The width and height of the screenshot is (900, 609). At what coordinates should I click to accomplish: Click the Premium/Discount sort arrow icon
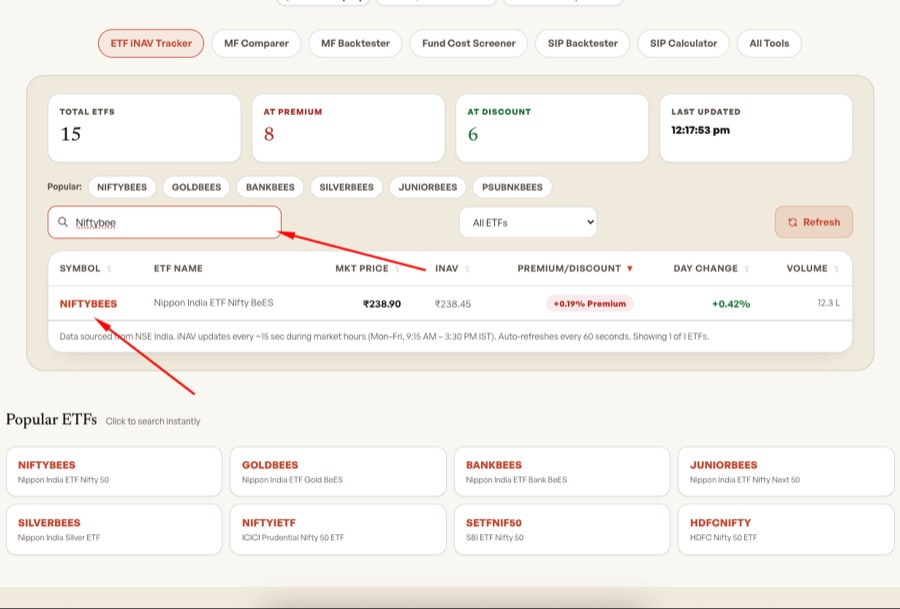[x=630, y=269]
